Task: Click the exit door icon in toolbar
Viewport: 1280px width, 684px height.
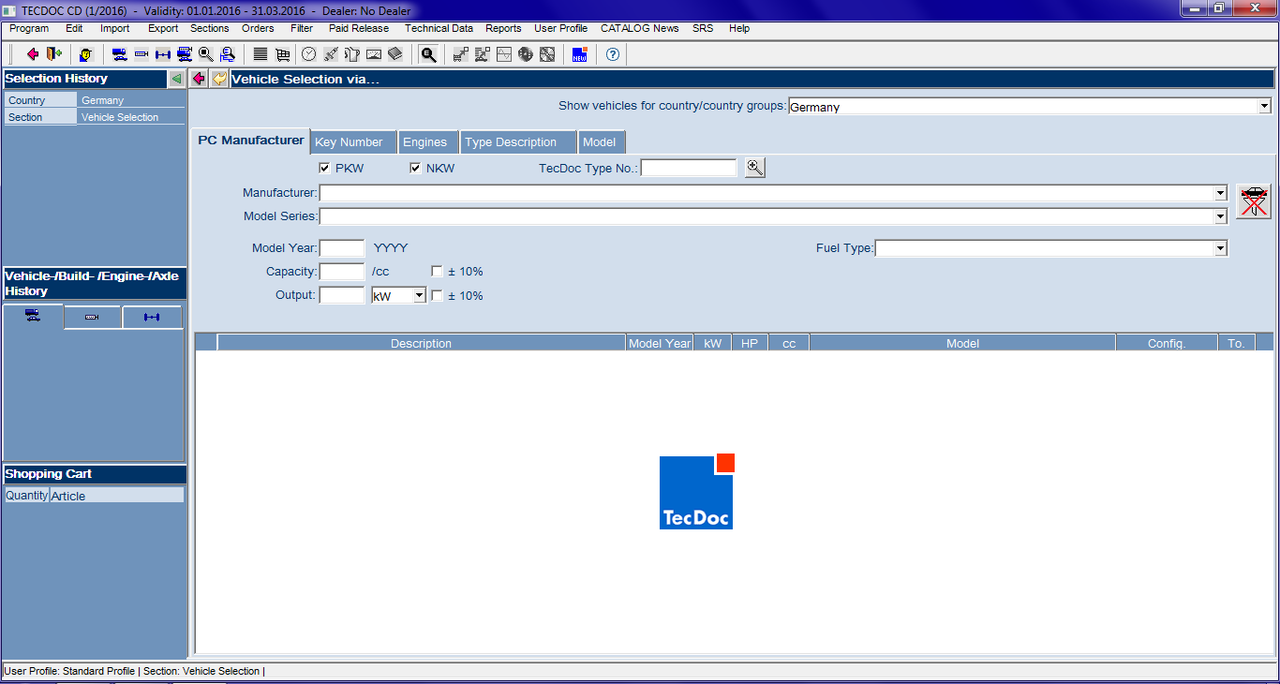Action: click(53, 54)
